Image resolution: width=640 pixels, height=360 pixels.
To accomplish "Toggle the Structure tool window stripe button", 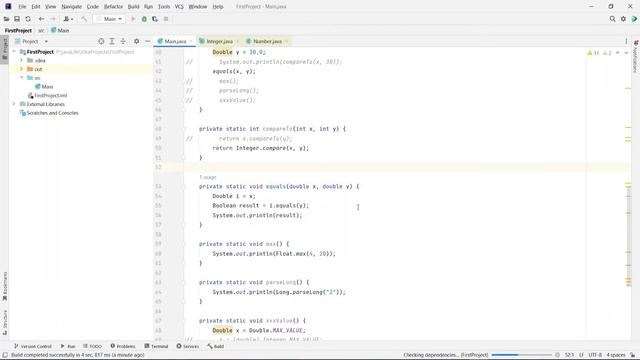I will tap(4, 322).
